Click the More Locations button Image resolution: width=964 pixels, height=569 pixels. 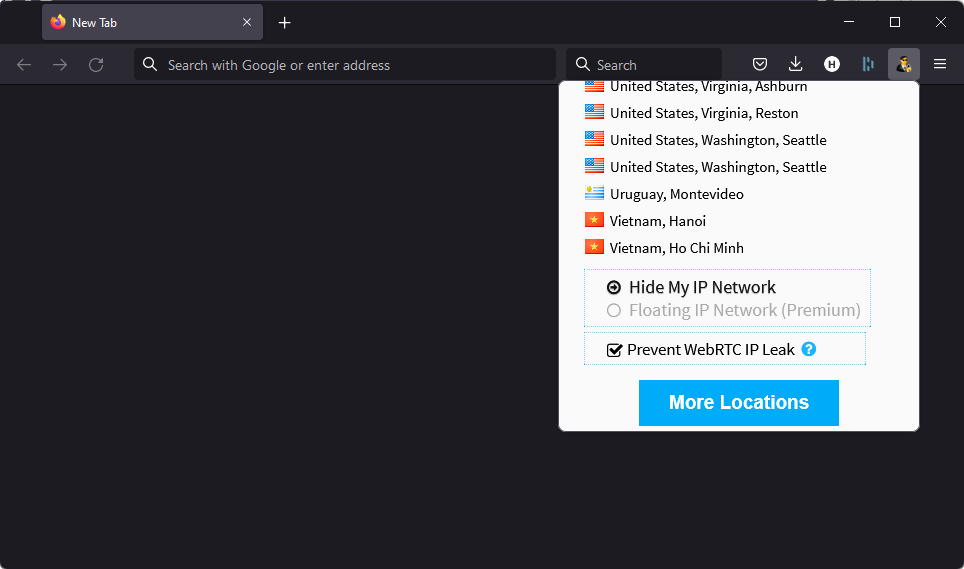(738, 402)
